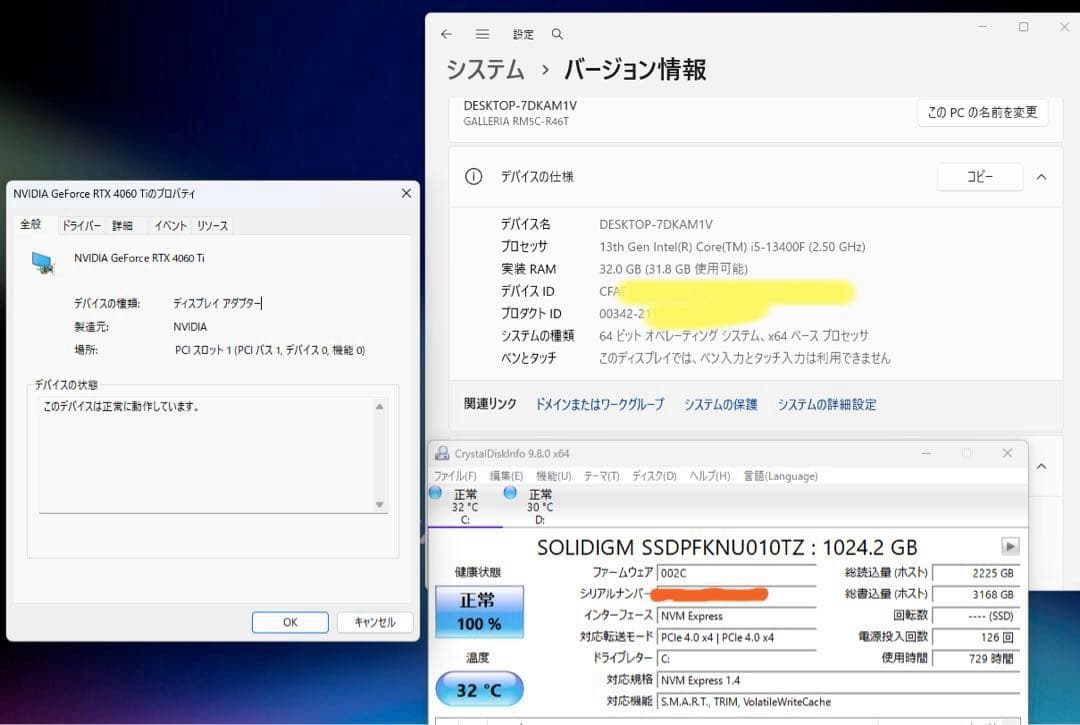Open 編集(E) menu in CrystalDiskInfo
Image resolution: width=1080 pixels, height=725 pixels.
[x=506, y=476]
